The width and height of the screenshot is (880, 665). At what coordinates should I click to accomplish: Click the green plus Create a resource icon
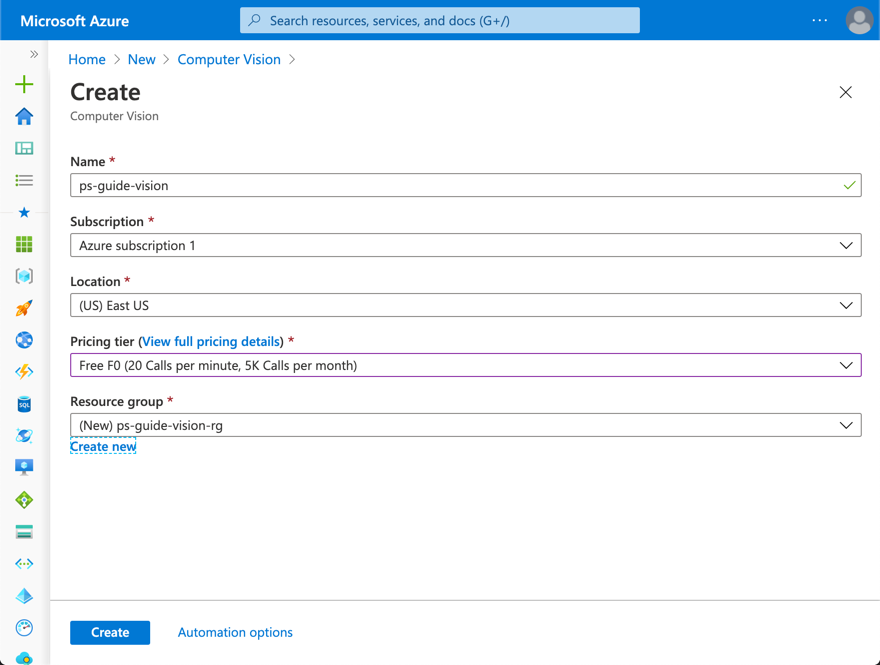(x=24, y=85)
